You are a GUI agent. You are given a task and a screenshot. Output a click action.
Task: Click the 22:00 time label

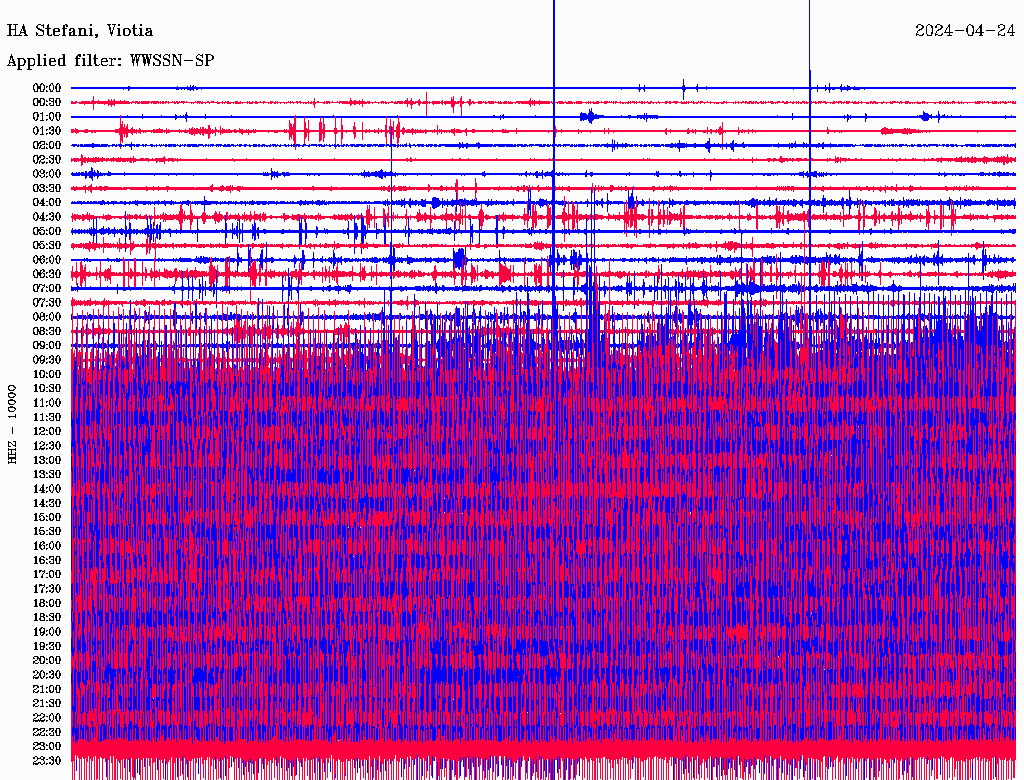(x=47, y=717)
